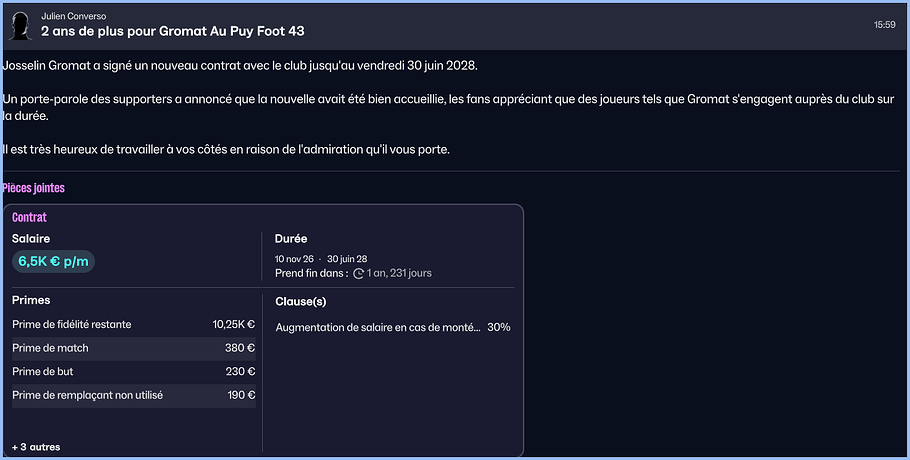Select the 'Pièces jointes' section heading

(34, 188)
